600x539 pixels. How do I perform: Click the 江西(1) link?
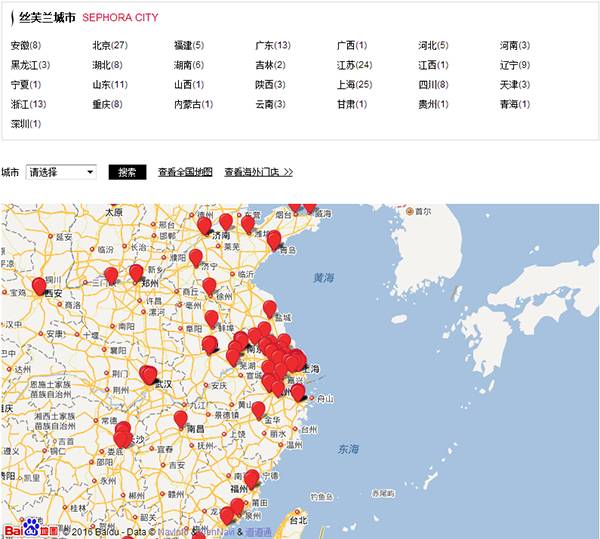coord(433,65)
